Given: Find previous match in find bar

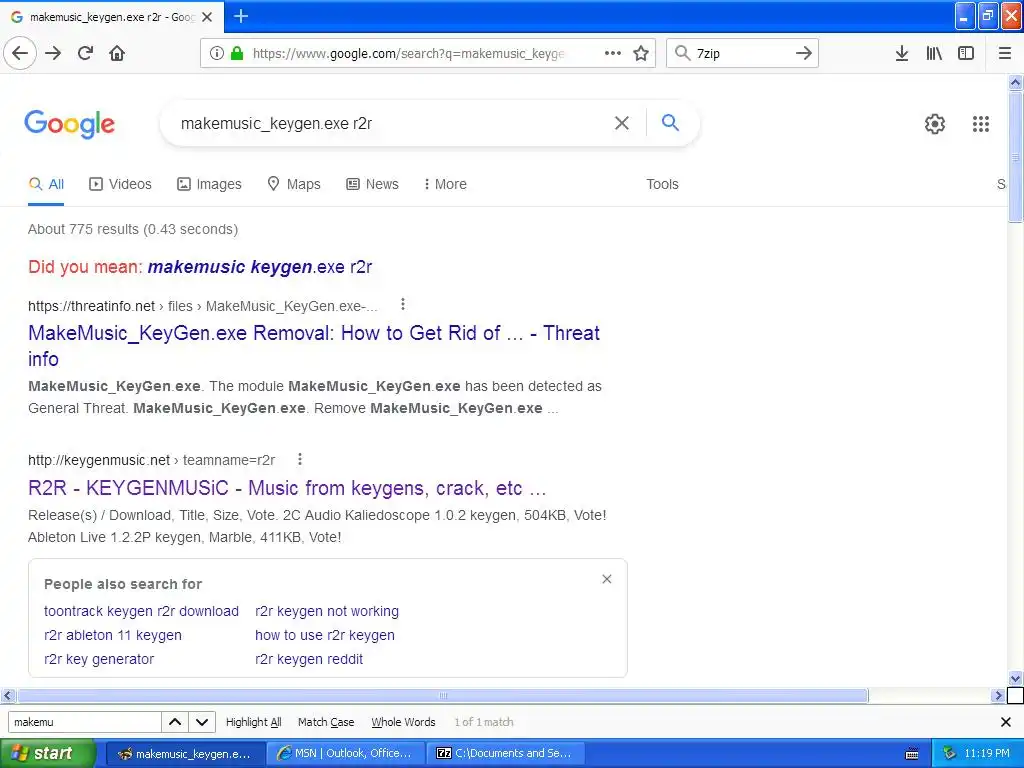Looking at the screenshot, I should [175, 722].
